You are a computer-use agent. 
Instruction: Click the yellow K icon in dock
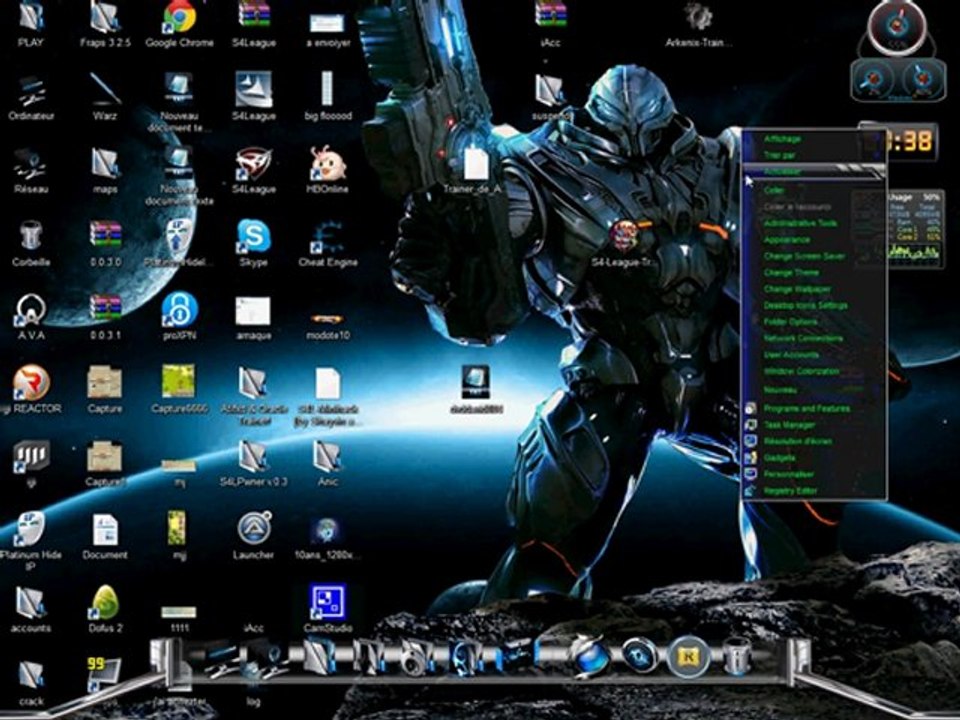point(688,656)
